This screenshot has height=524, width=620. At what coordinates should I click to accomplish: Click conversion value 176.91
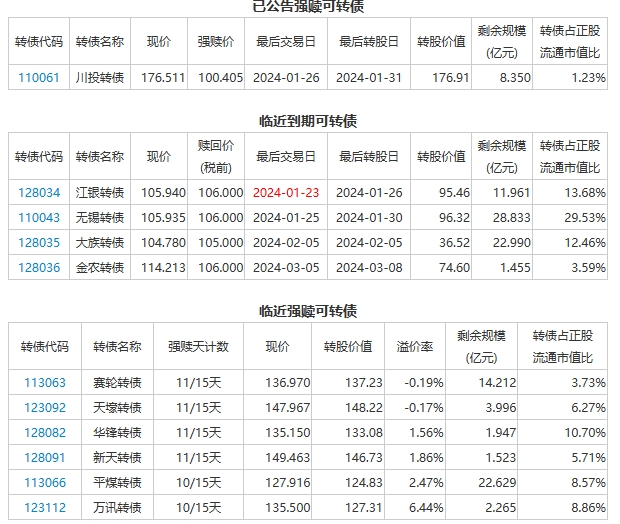pos(451,78)
